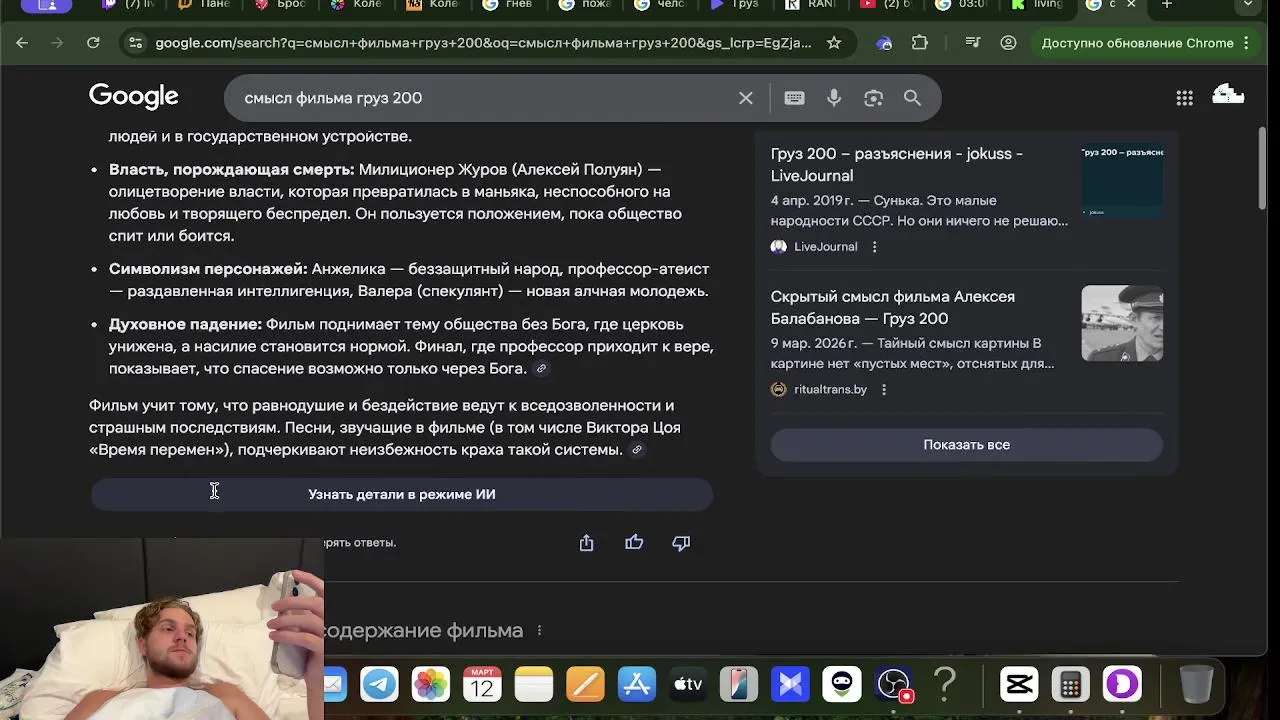
Task: Open source link icon after через Бога
Action: [x=541, y=369]
